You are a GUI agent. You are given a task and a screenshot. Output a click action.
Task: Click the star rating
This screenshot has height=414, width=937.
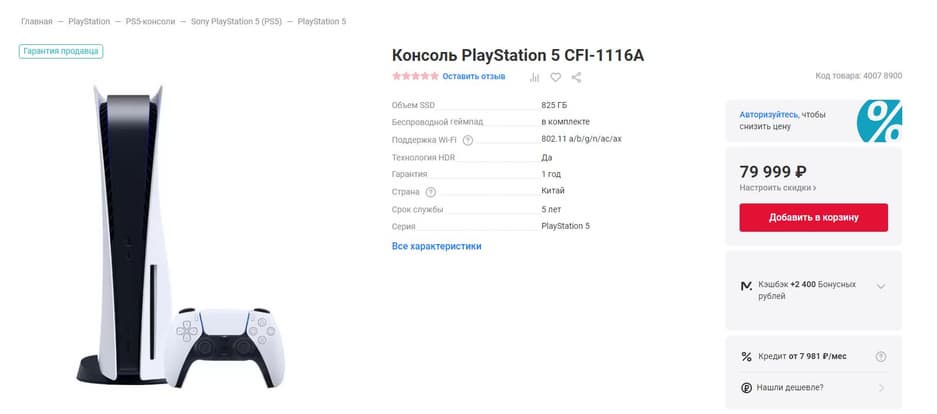[x=414, y=77]
